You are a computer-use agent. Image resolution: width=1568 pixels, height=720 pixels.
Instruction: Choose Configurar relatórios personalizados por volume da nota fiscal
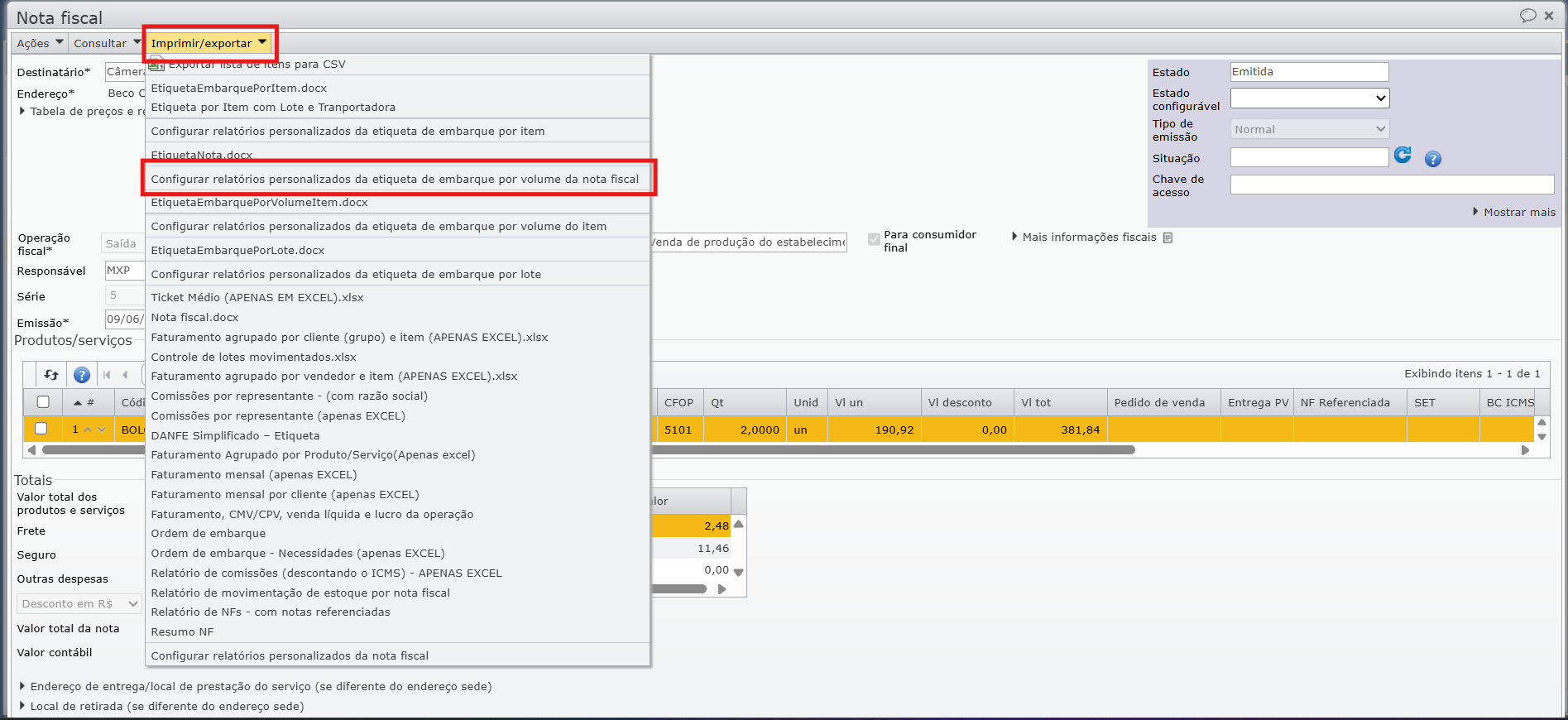[x=398, y=179]
